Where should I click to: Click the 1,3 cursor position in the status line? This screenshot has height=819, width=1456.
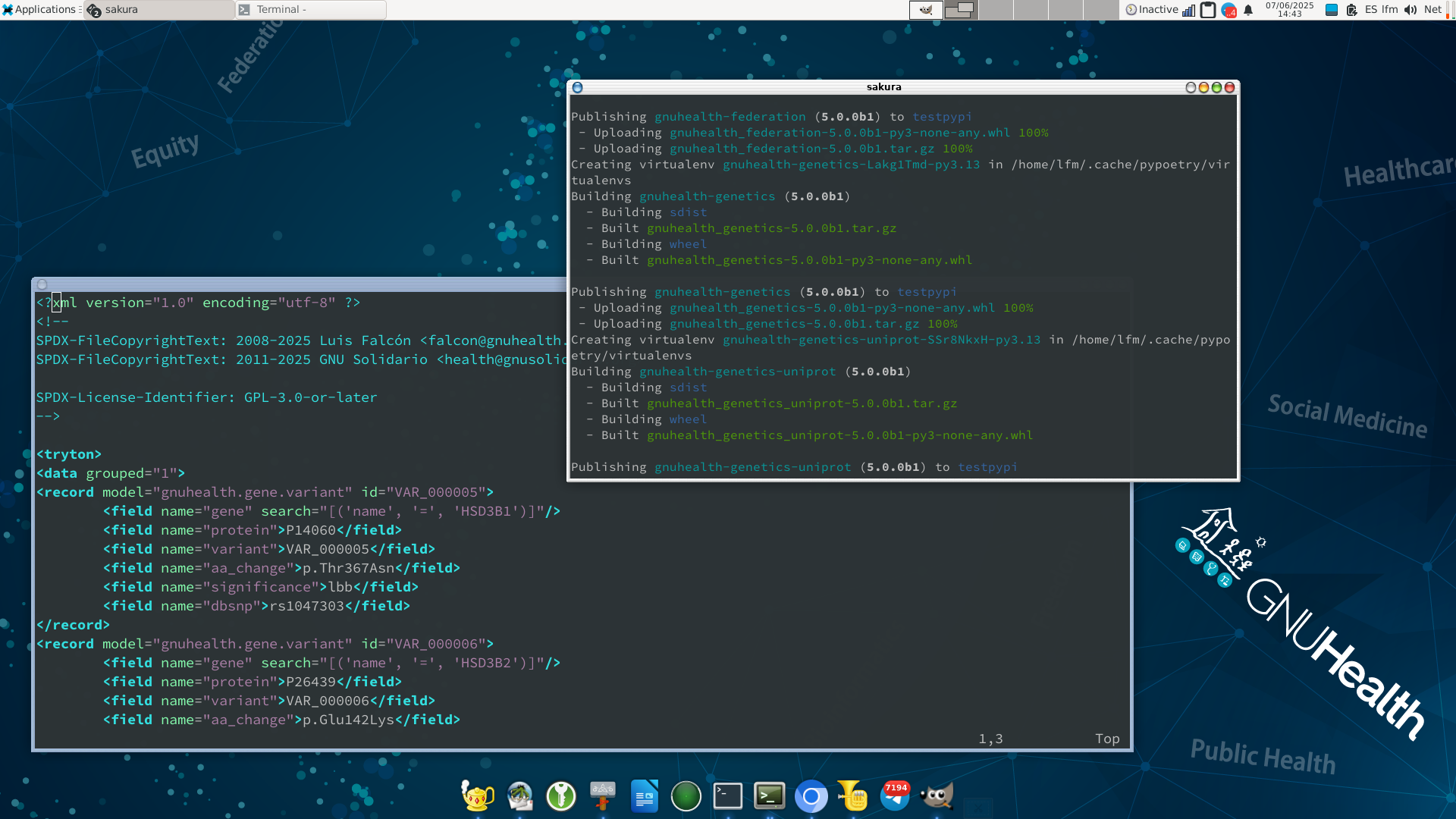(990, 739)
